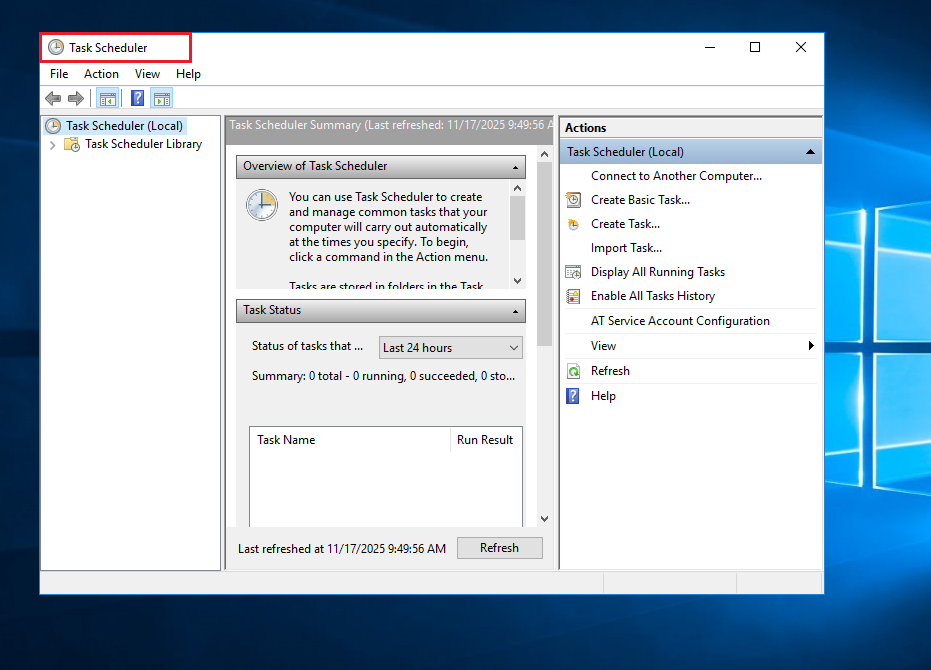Screen dimensions: 931x670
Task: Minimize the Task Scheduler window
Action: 710,48
